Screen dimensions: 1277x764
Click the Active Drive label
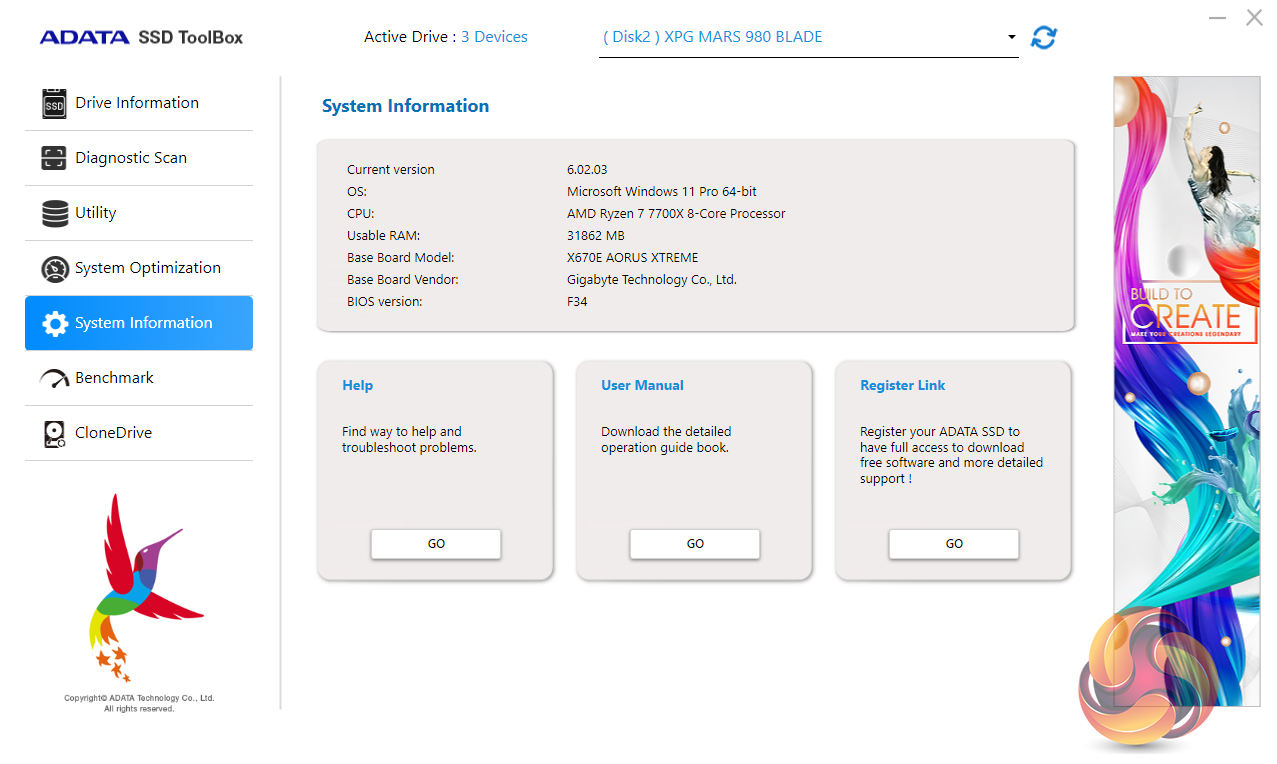click(x=409, y=37)
